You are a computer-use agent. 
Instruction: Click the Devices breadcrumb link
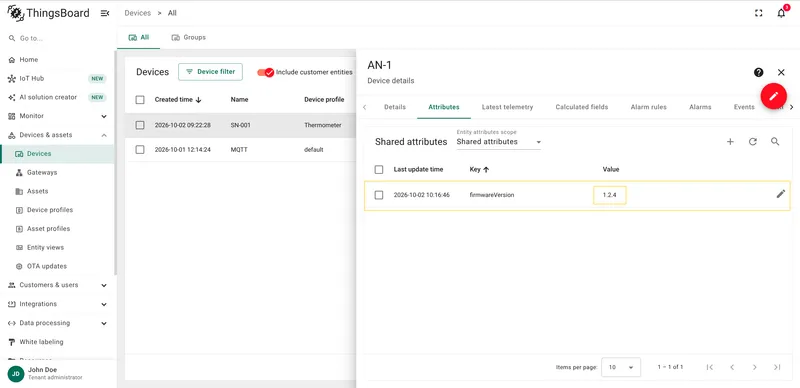point(138,13)
